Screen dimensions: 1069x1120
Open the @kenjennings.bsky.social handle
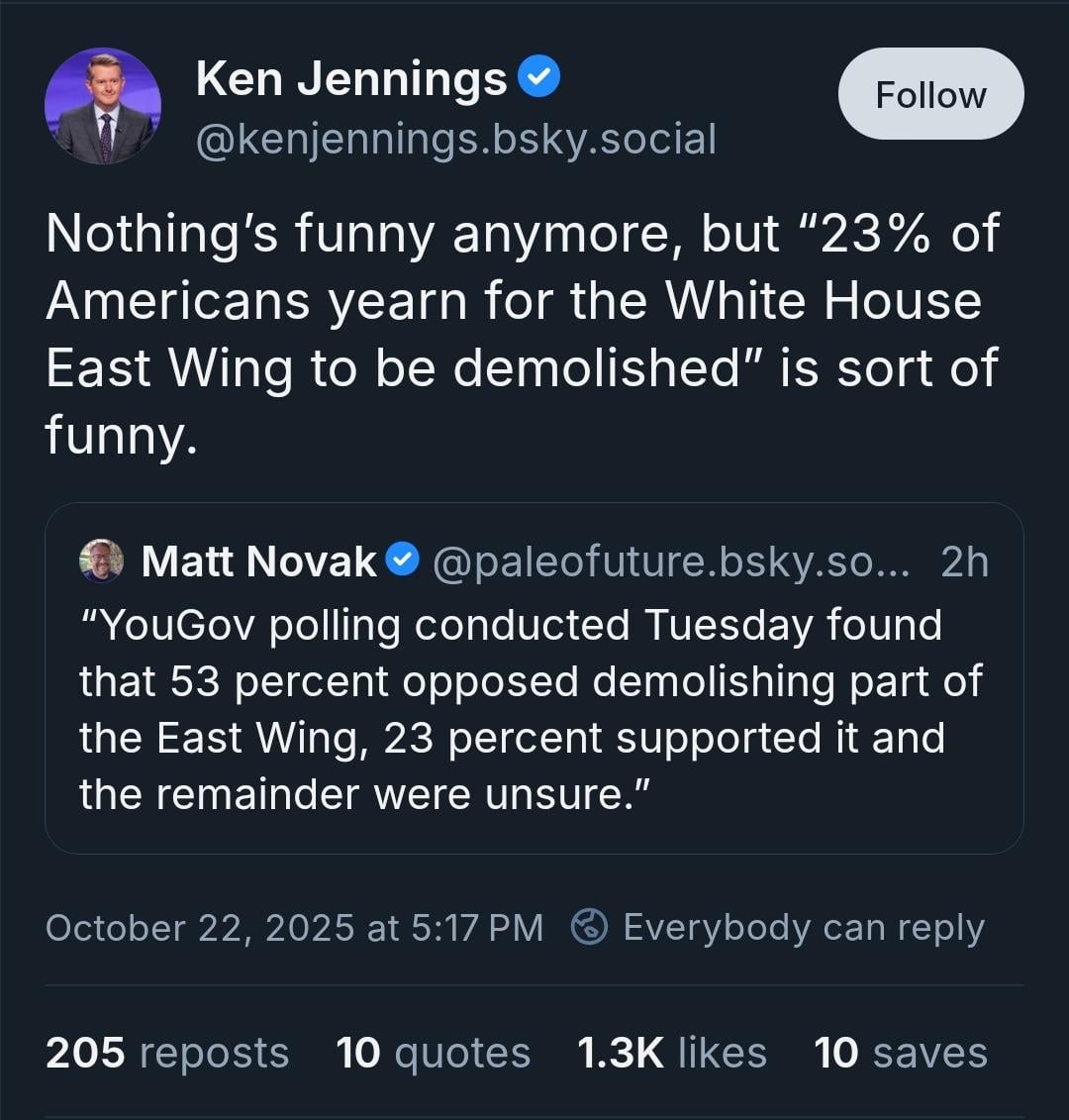(455, 139)
